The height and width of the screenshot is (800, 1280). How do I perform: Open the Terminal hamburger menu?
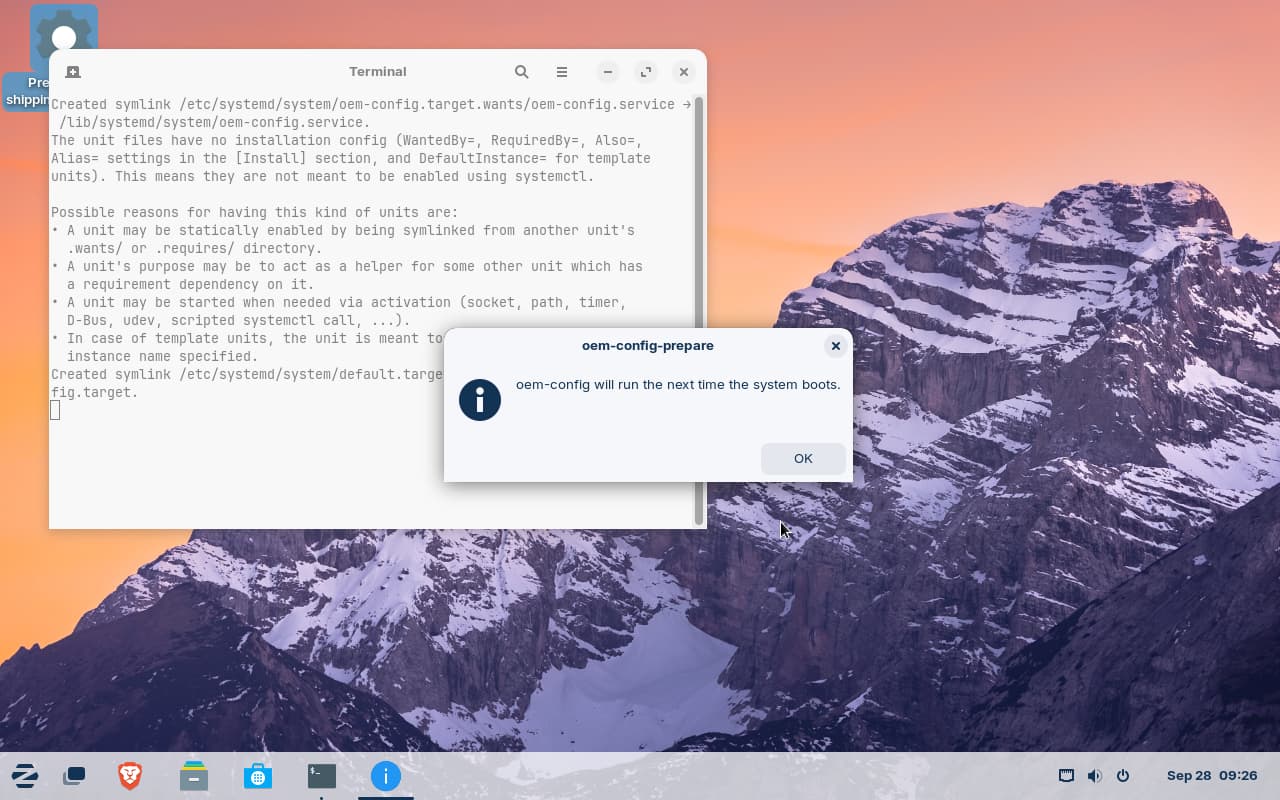tap(562, 72)
